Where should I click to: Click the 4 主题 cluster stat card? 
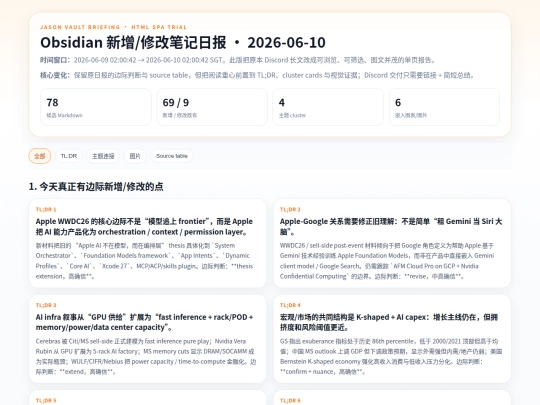[328, 107]
